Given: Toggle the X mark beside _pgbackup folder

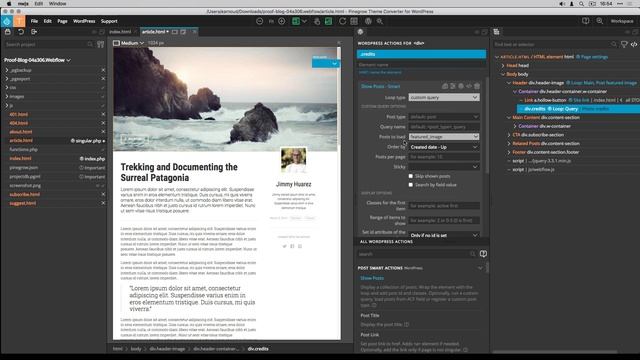Looking at the screenshot, I should 103,70.
